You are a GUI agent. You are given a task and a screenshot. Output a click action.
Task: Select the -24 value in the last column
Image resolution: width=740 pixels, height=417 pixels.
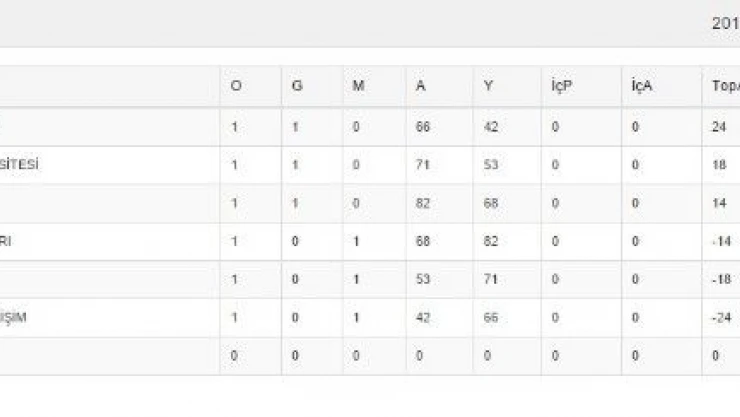722,318
